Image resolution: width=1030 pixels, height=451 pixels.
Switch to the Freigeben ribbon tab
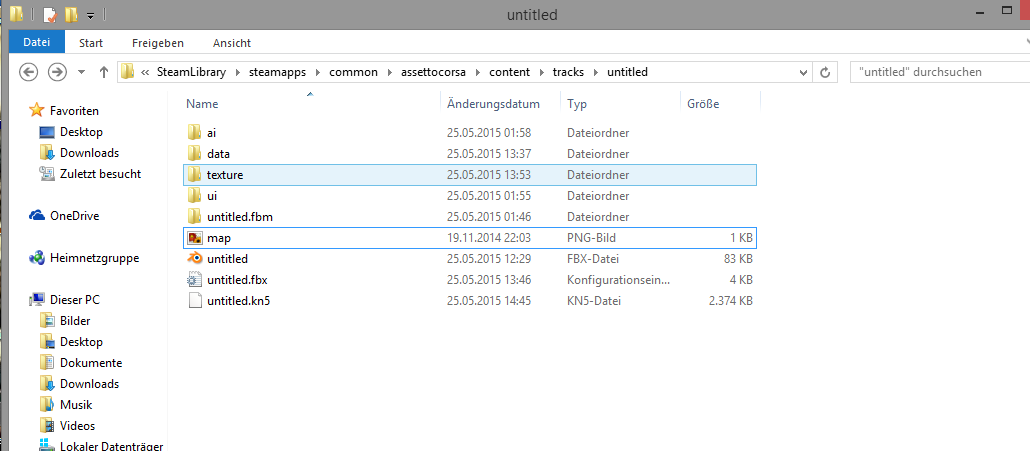(x=158, y=43)
